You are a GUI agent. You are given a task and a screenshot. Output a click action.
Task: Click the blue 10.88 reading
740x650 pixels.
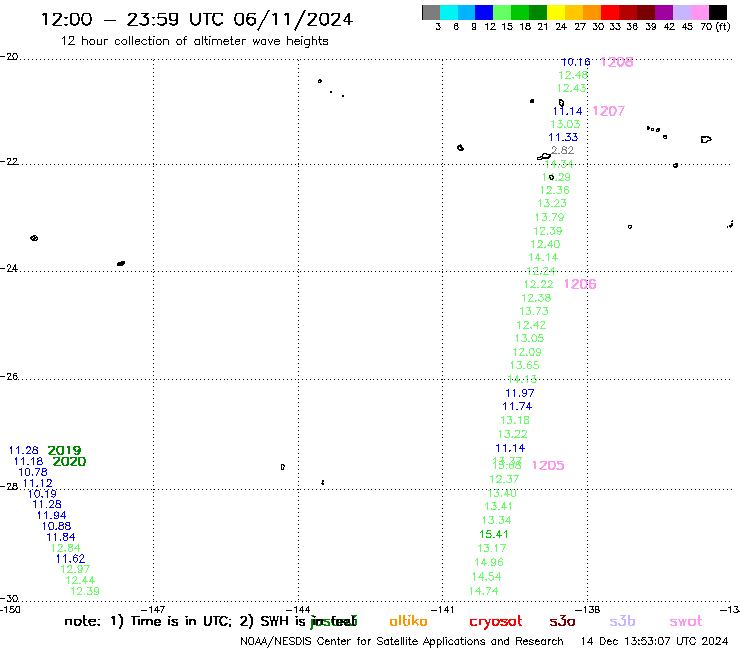tap(56, 526)
